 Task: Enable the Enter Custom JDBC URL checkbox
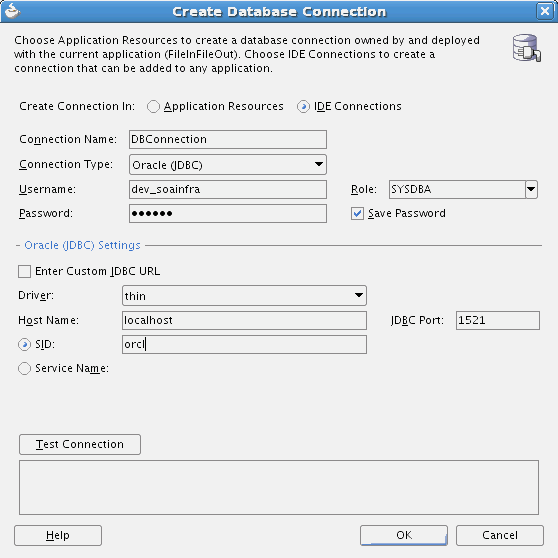click(x=25, y=271)
